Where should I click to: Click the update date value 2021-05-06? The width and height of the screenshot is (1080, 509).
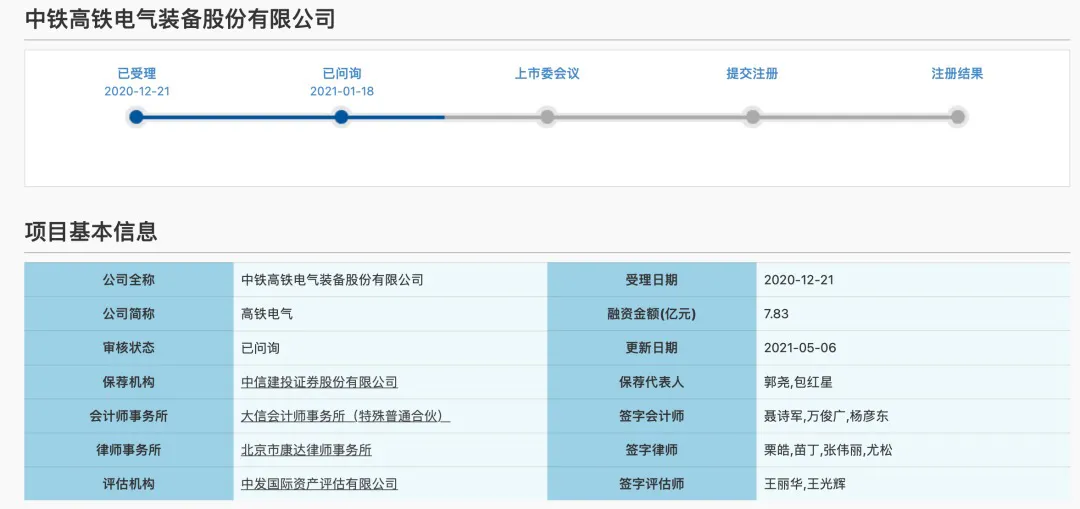(800, 348)
